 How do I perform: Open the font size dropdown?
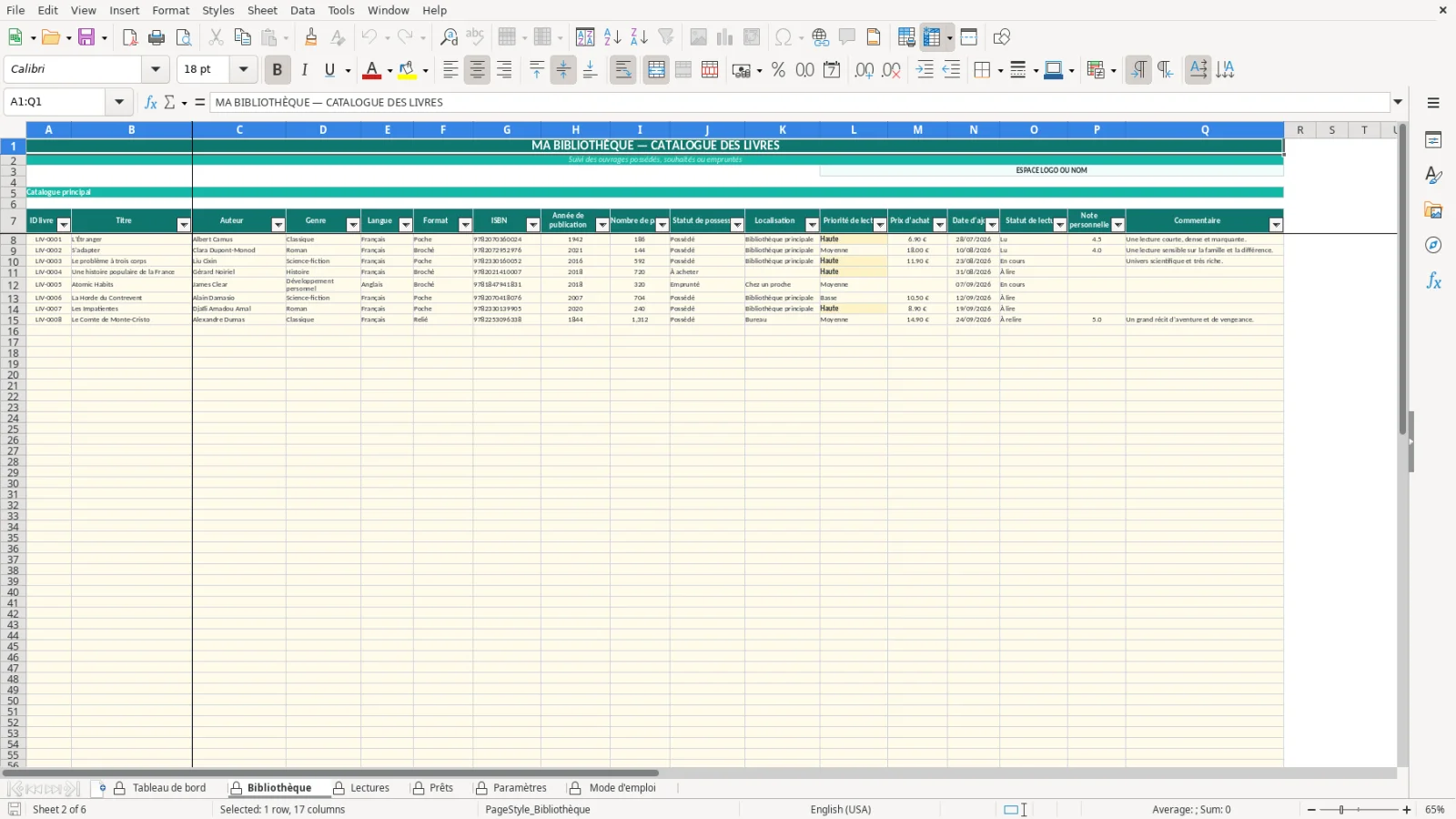coord(243,69)
